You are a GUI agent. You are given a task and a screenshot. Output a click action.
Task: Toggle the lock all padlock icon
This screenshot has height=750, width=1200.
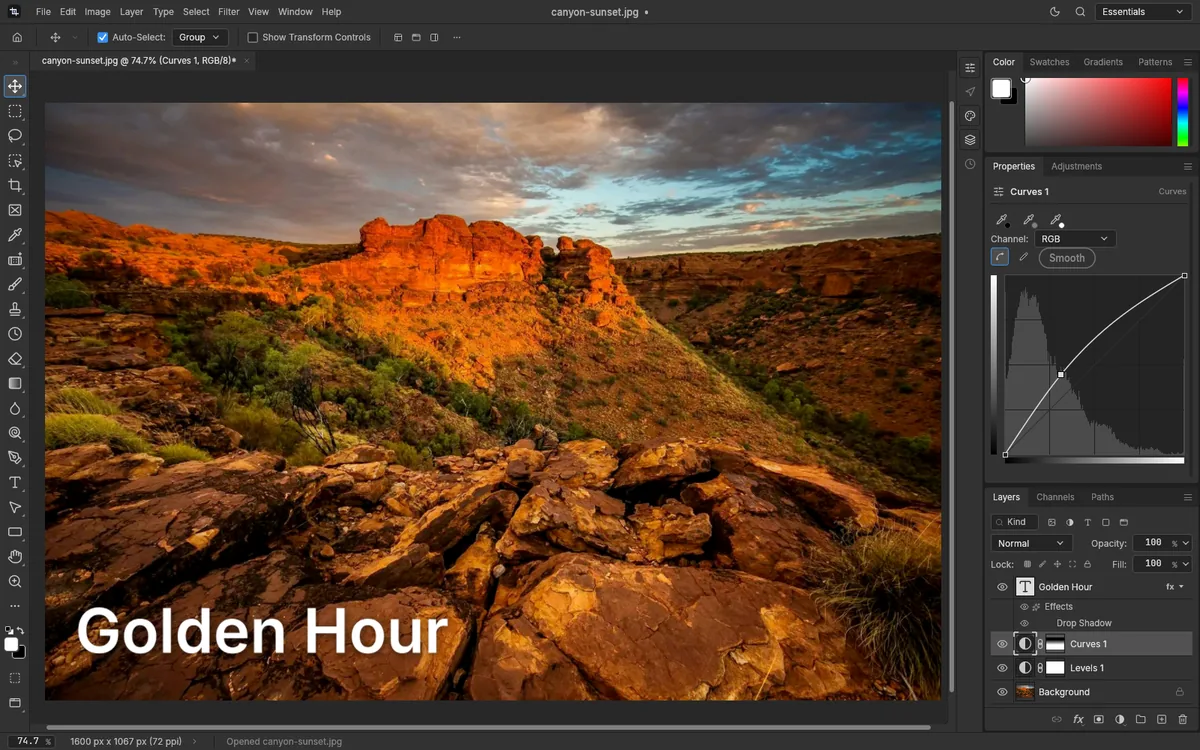pos(1087,564)
